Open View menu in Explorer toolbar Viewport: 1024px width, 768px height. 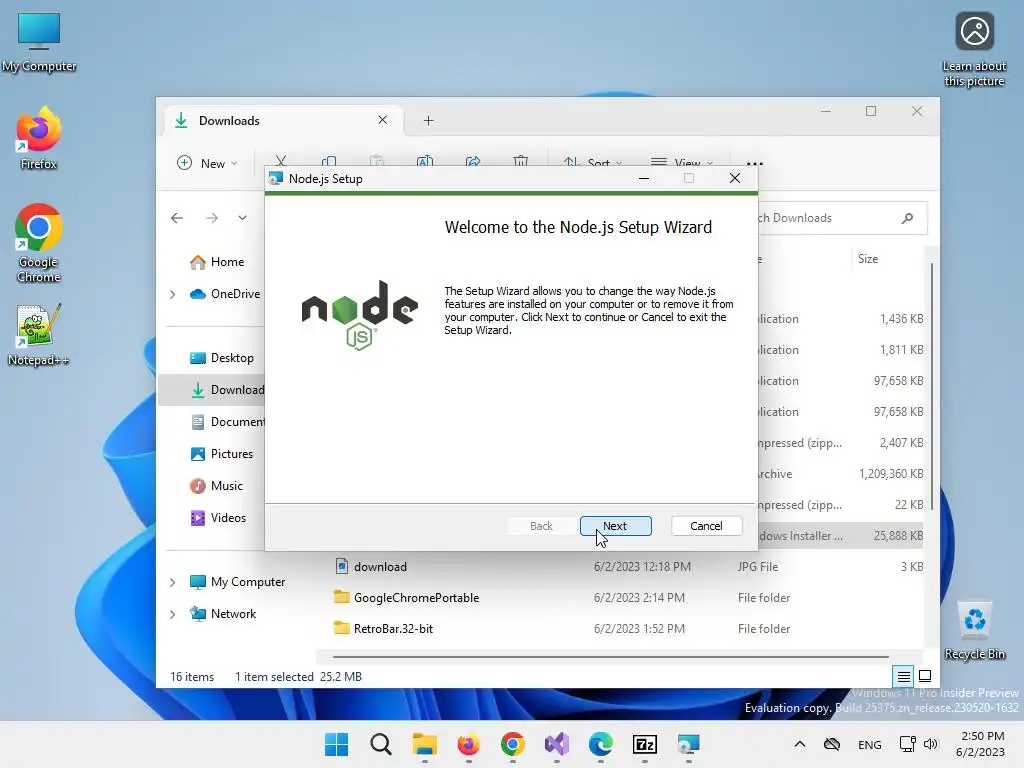(682, 162)
